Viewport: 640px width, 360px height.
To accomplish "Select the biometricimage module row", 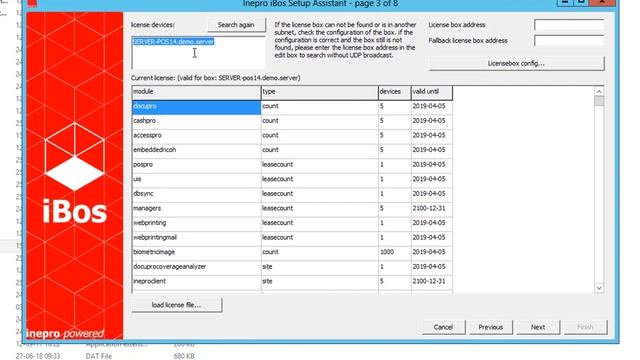I will (x=292, y=252).
